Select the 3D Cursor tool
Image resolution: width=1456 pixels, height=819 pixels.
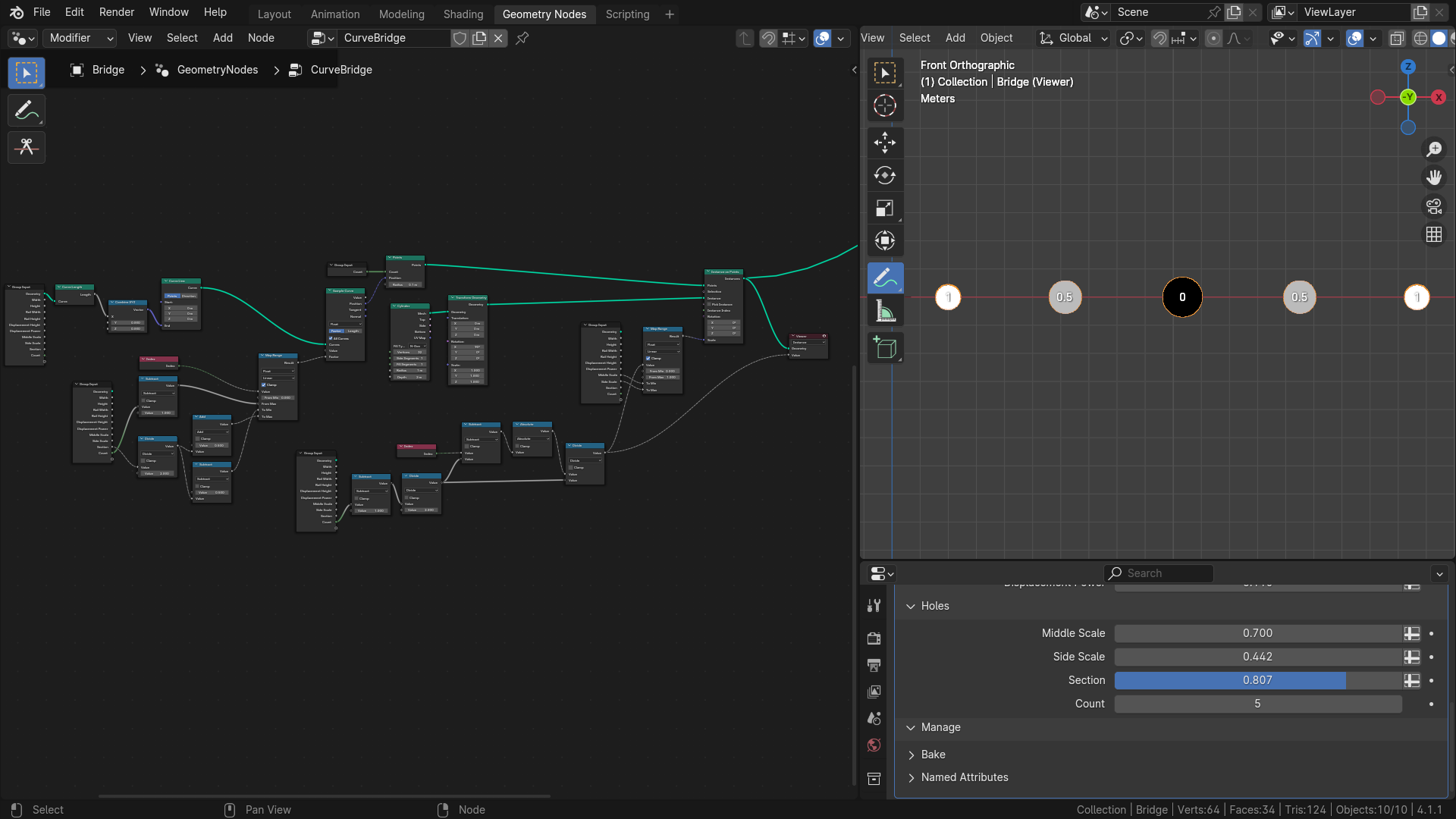(x=885, y=105)
